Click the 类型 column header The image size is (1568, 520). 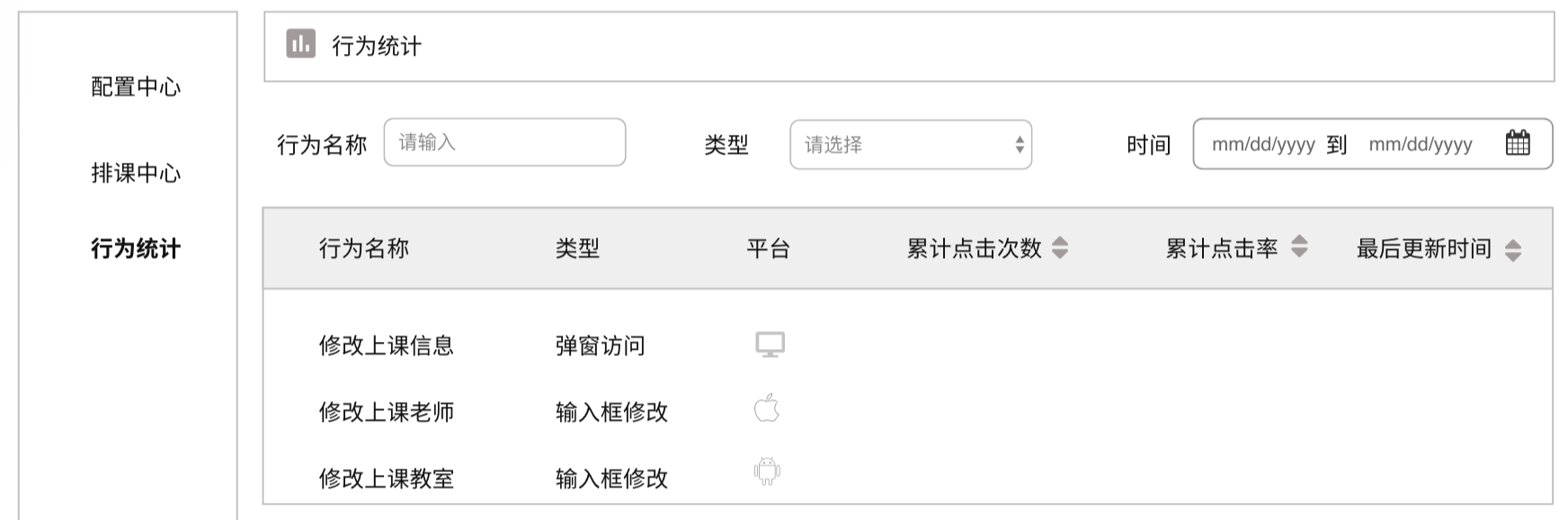click(x=577, y=249)
